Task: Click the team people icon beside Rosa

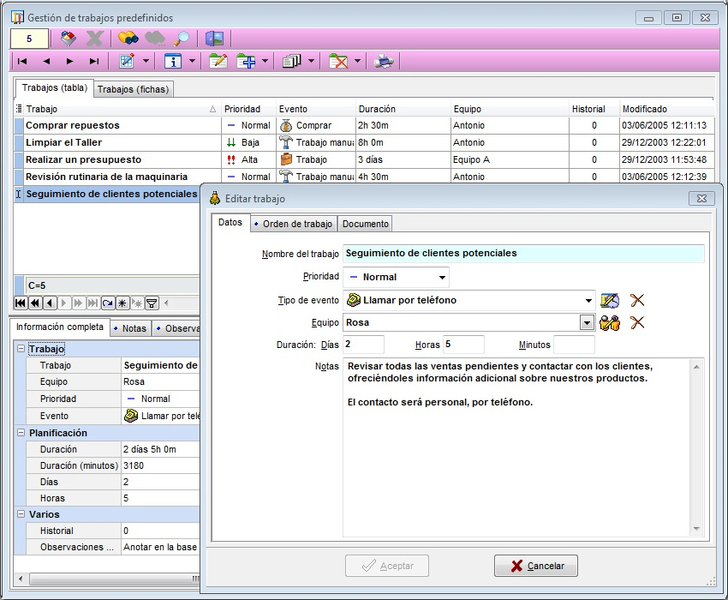Action: (610, 322)
